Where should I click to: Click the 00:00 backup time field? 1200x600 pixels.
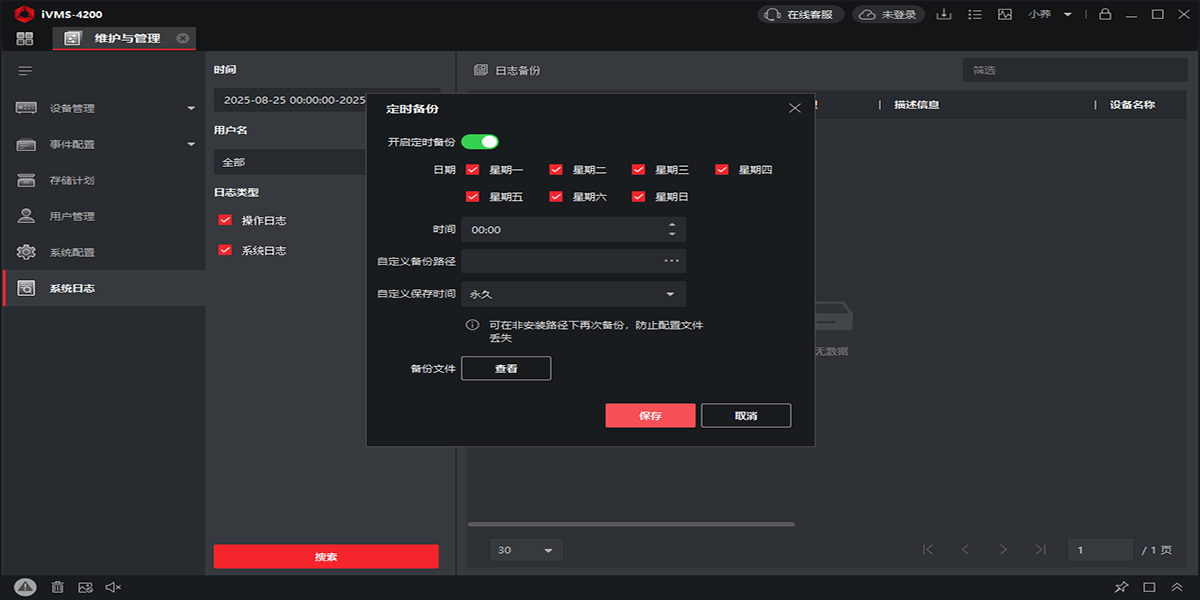(573, 229)
